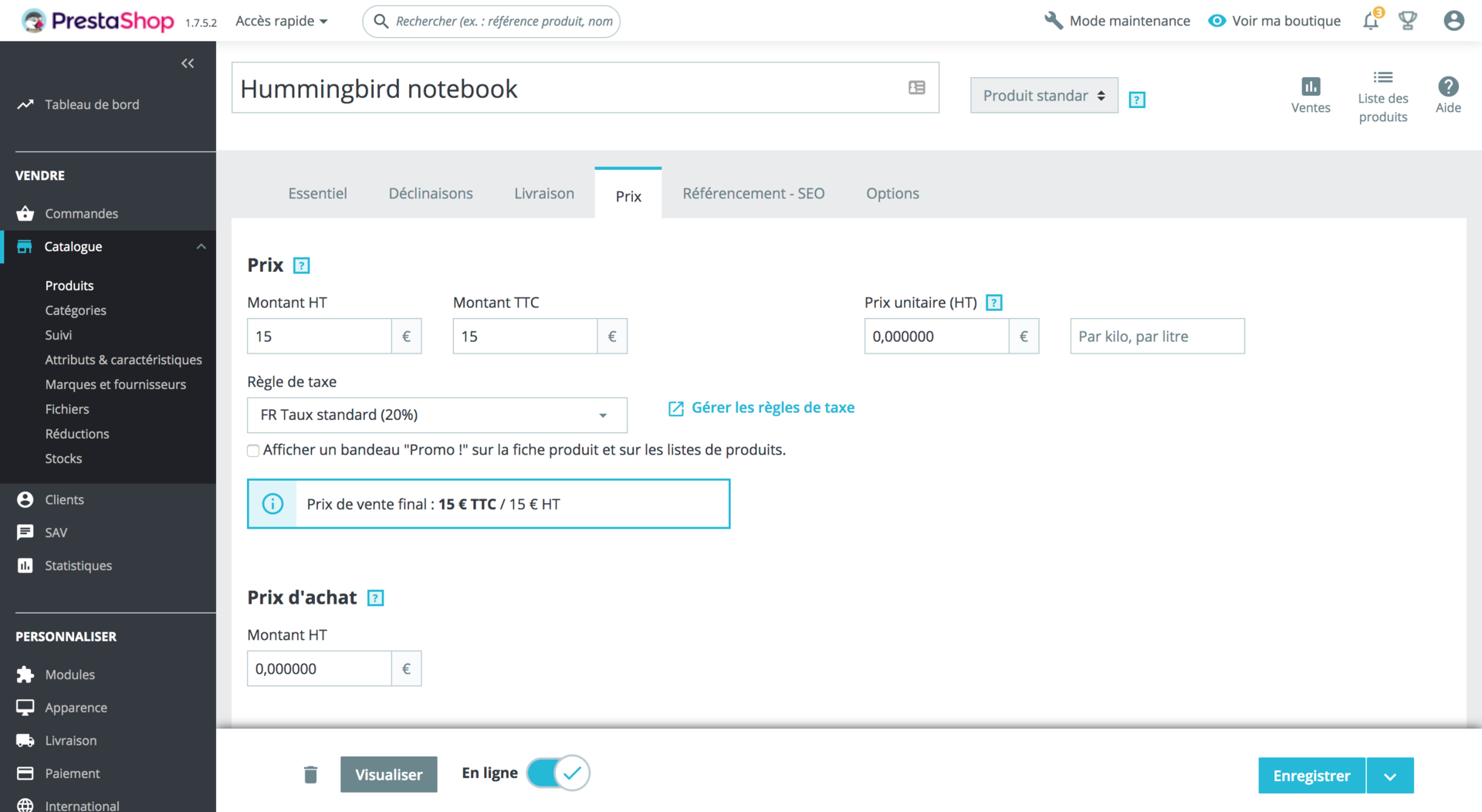Switch to the Livraison tab
The height and width of the screenshot is (812, 1482).
(544, 194)
